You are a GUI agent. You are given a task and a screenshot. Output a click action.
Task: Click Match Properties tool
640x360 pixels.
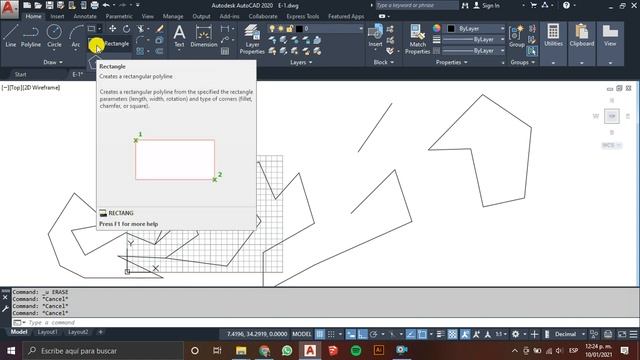(418, 39)
